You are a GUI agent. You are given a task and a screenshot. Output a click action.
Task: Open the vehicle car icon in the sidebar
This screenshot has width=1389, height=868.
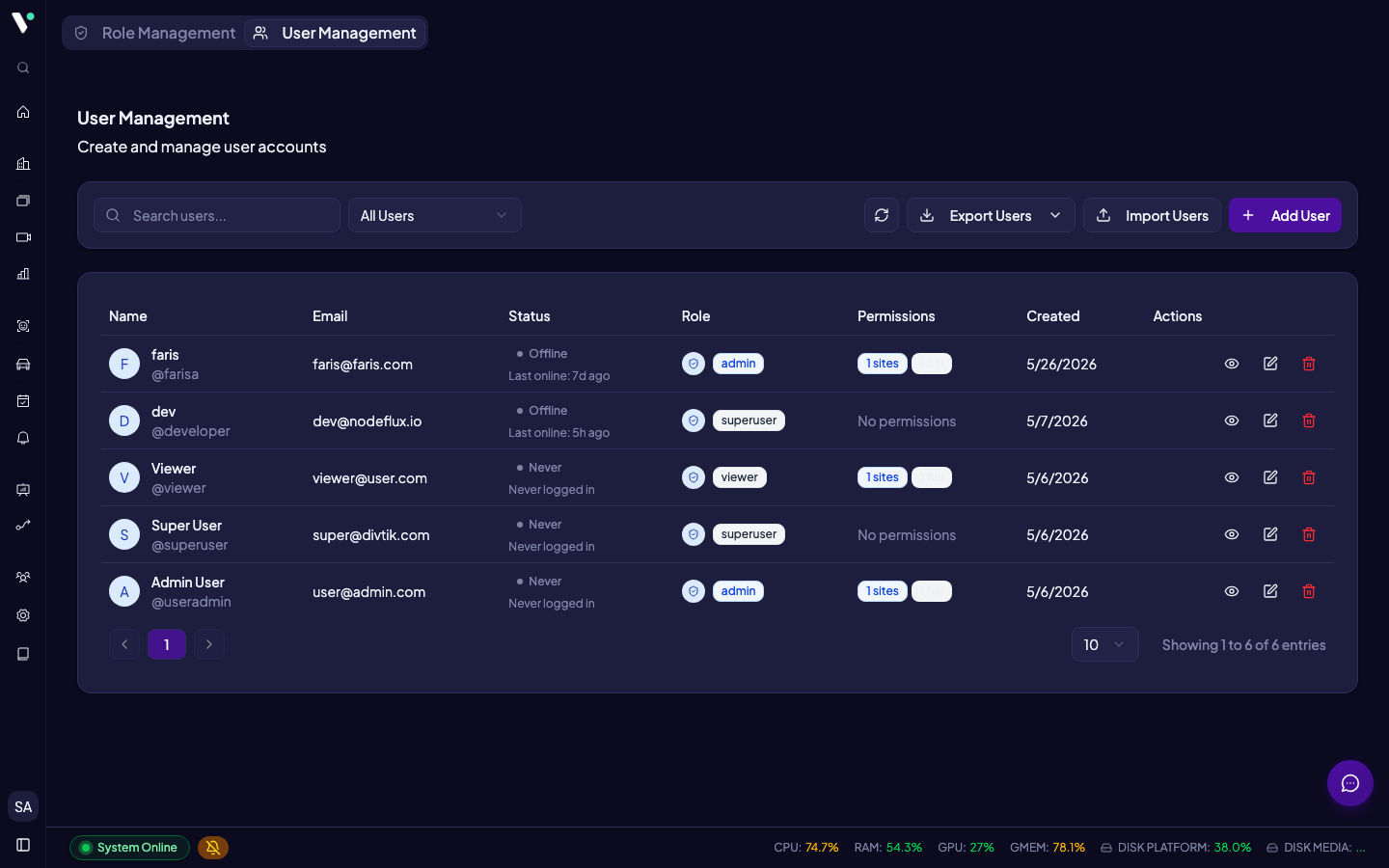(23, 365)
